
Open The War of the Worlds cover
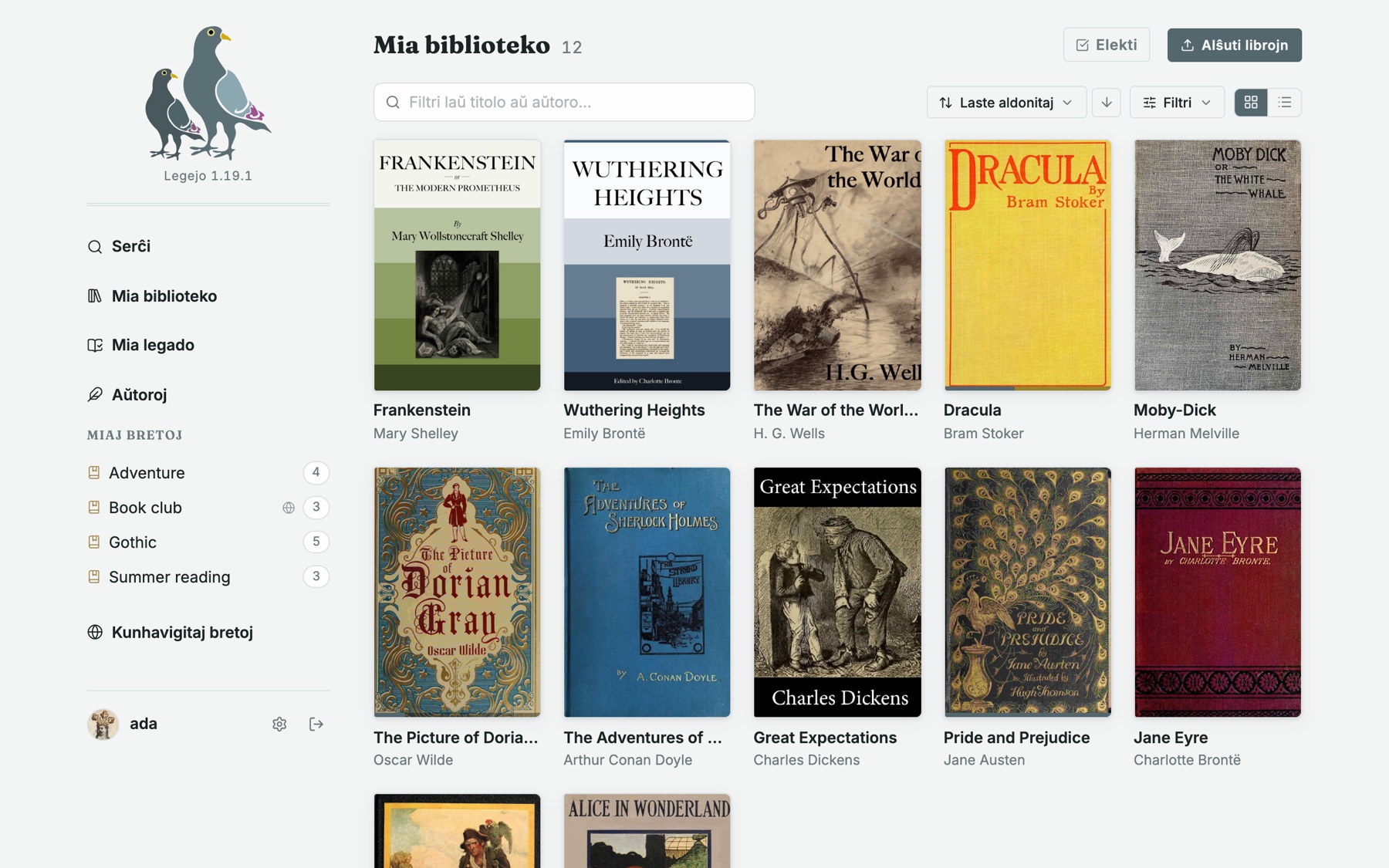[837, 265]
